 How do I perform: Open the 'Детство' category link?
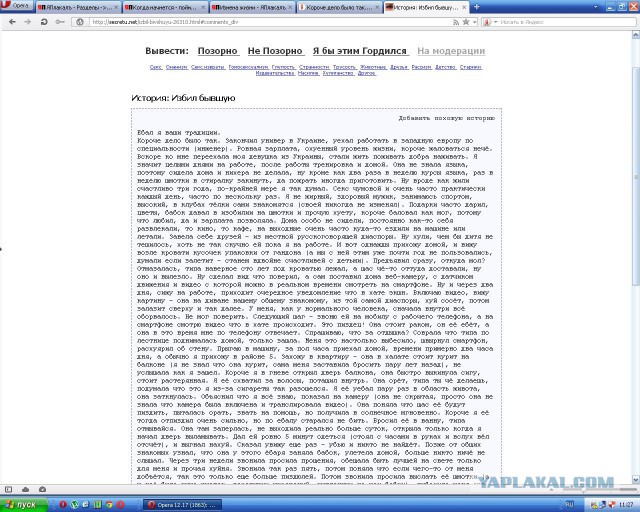tap(445, 67)
